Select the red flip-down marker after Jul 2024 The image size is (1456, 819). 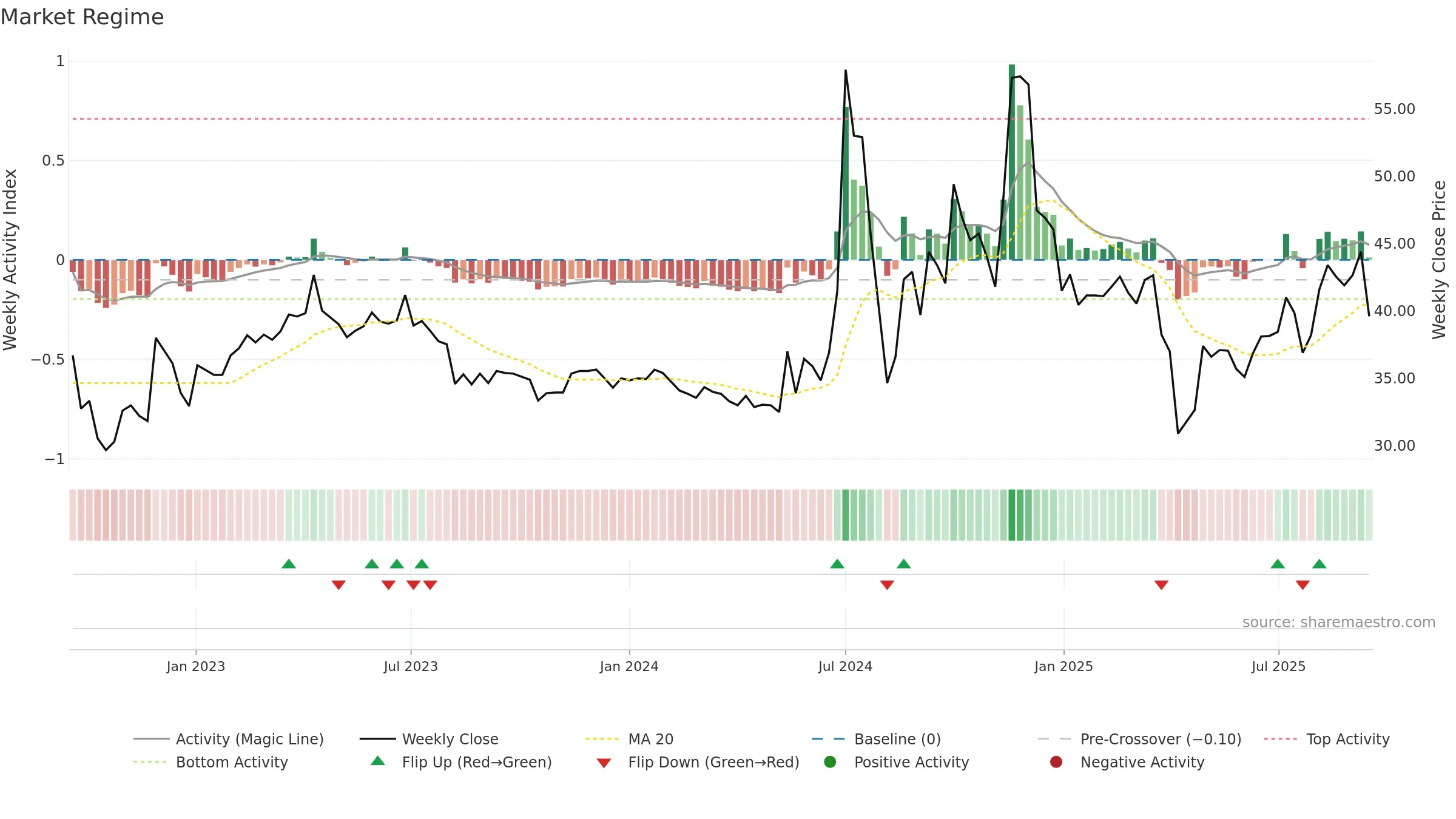tap(887, 585)
